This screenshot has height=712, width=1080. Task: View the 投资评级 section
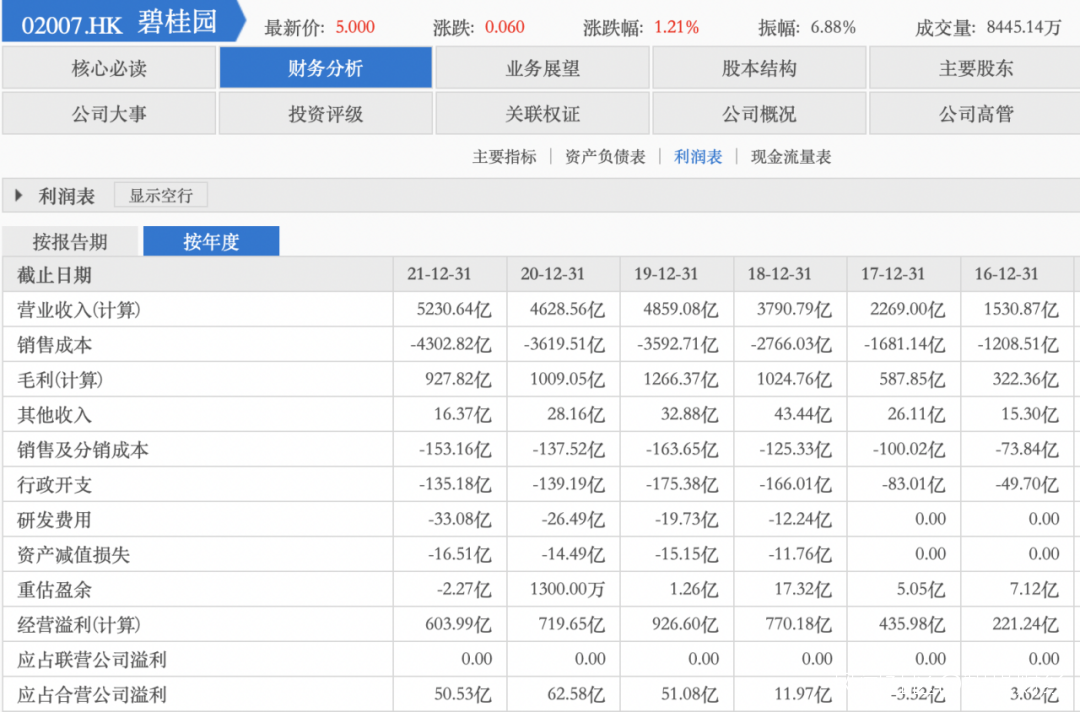(x=326, y=114)
